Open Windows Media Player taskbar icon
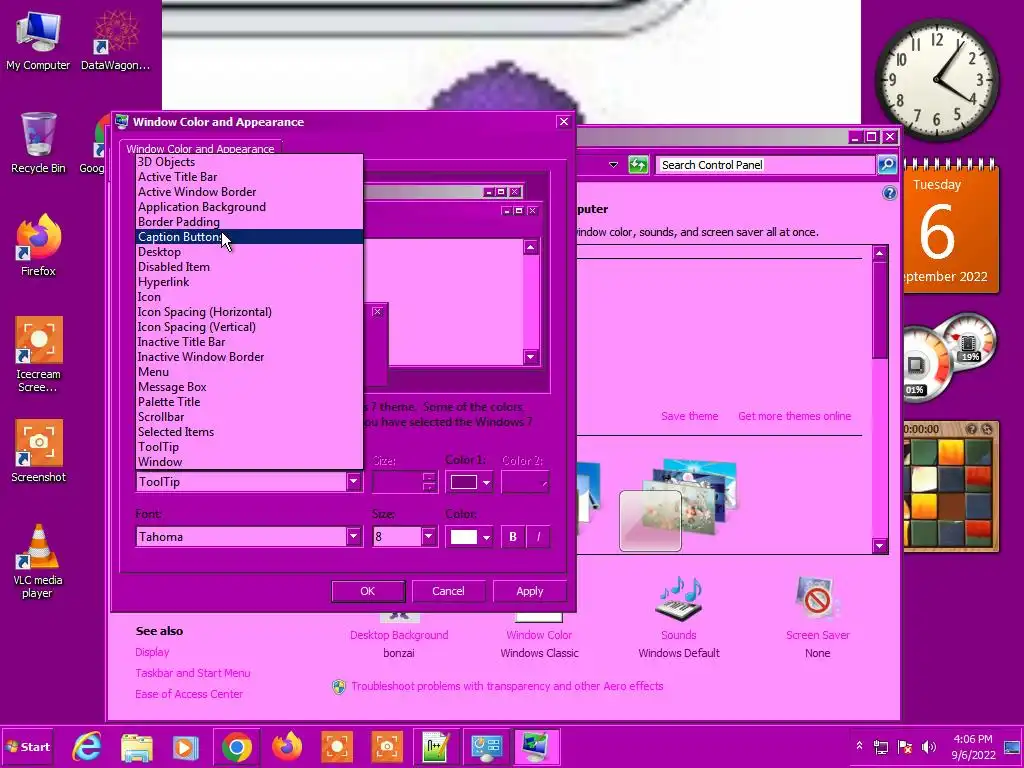This screenshot has height=768, width=1024. [185, 746]
